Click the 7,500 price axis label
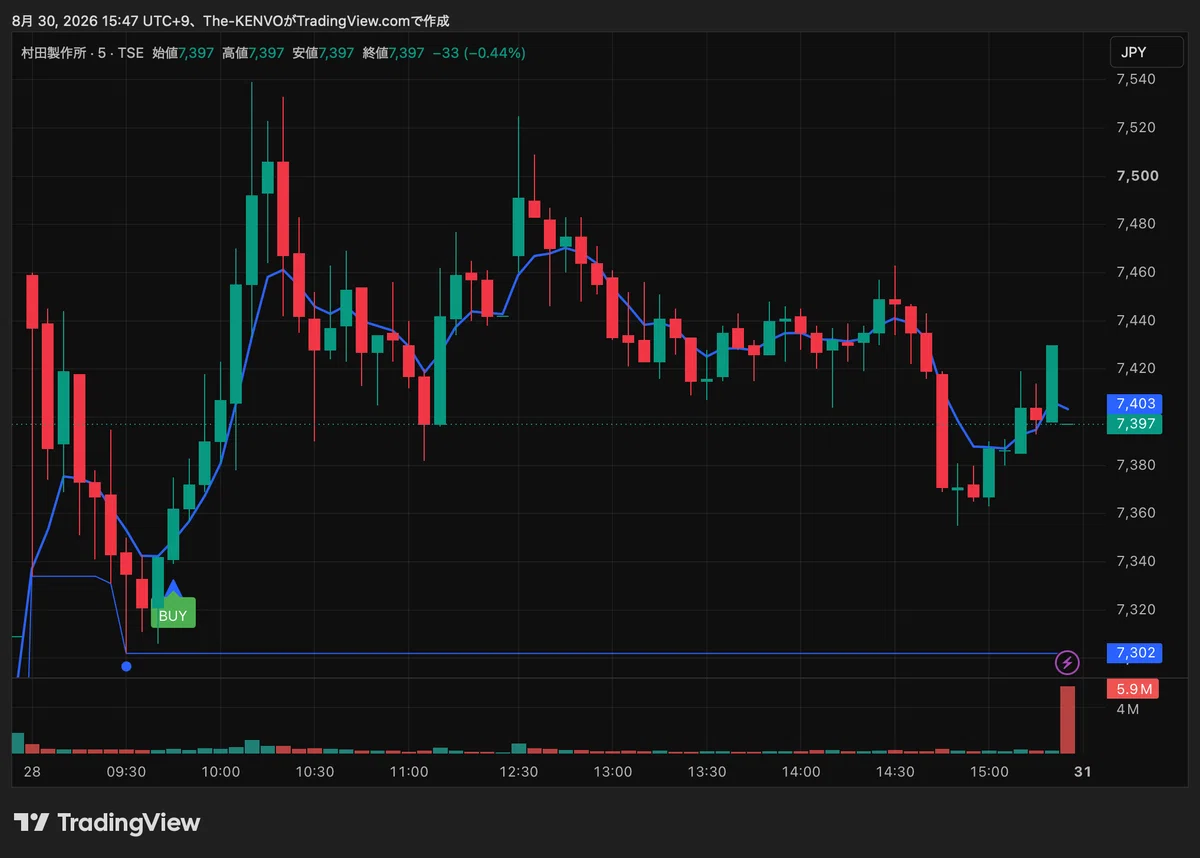 [1136, 176]
